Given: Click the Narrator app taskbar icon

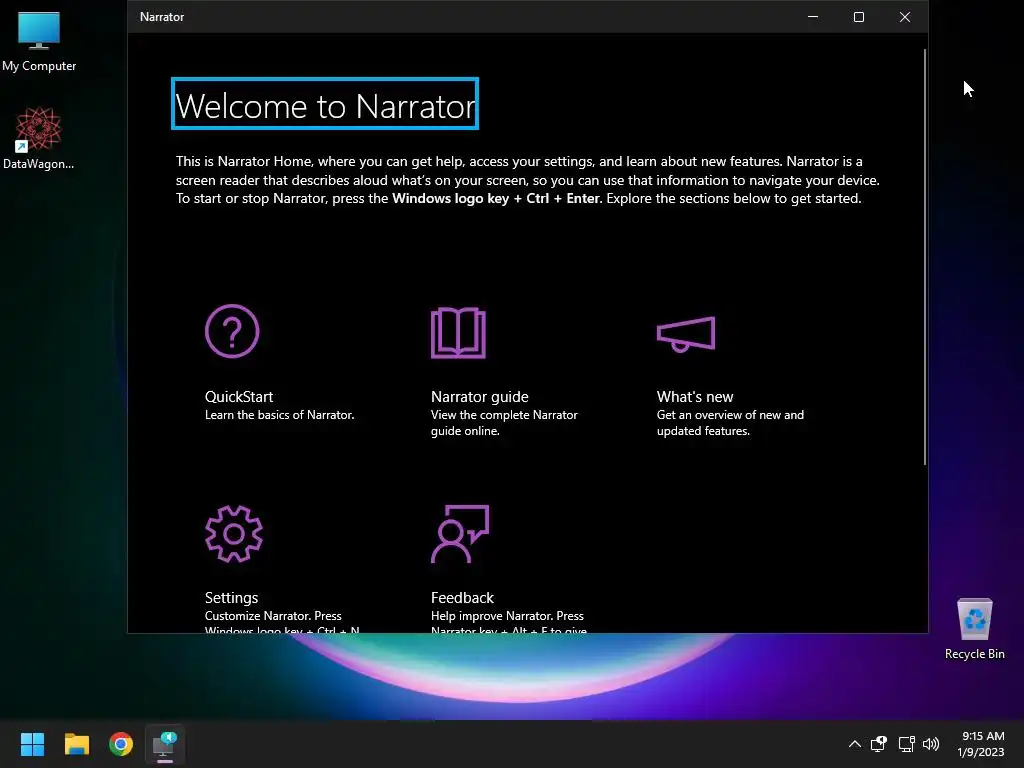Looking at the screenshot, I should tap(165, 744).
